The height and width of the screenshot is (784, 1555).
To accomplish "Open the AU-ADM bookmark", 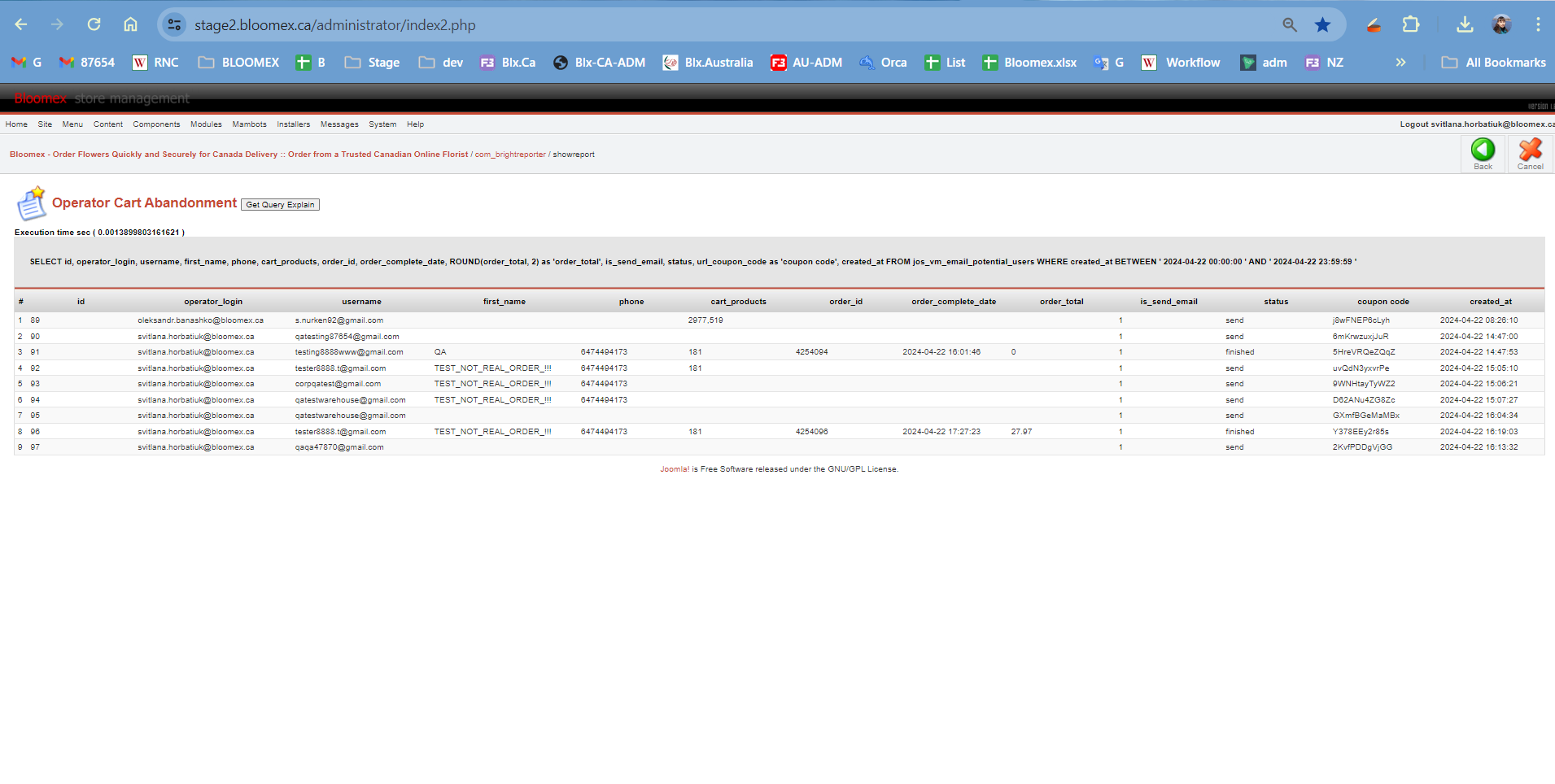I will point(806,63).
